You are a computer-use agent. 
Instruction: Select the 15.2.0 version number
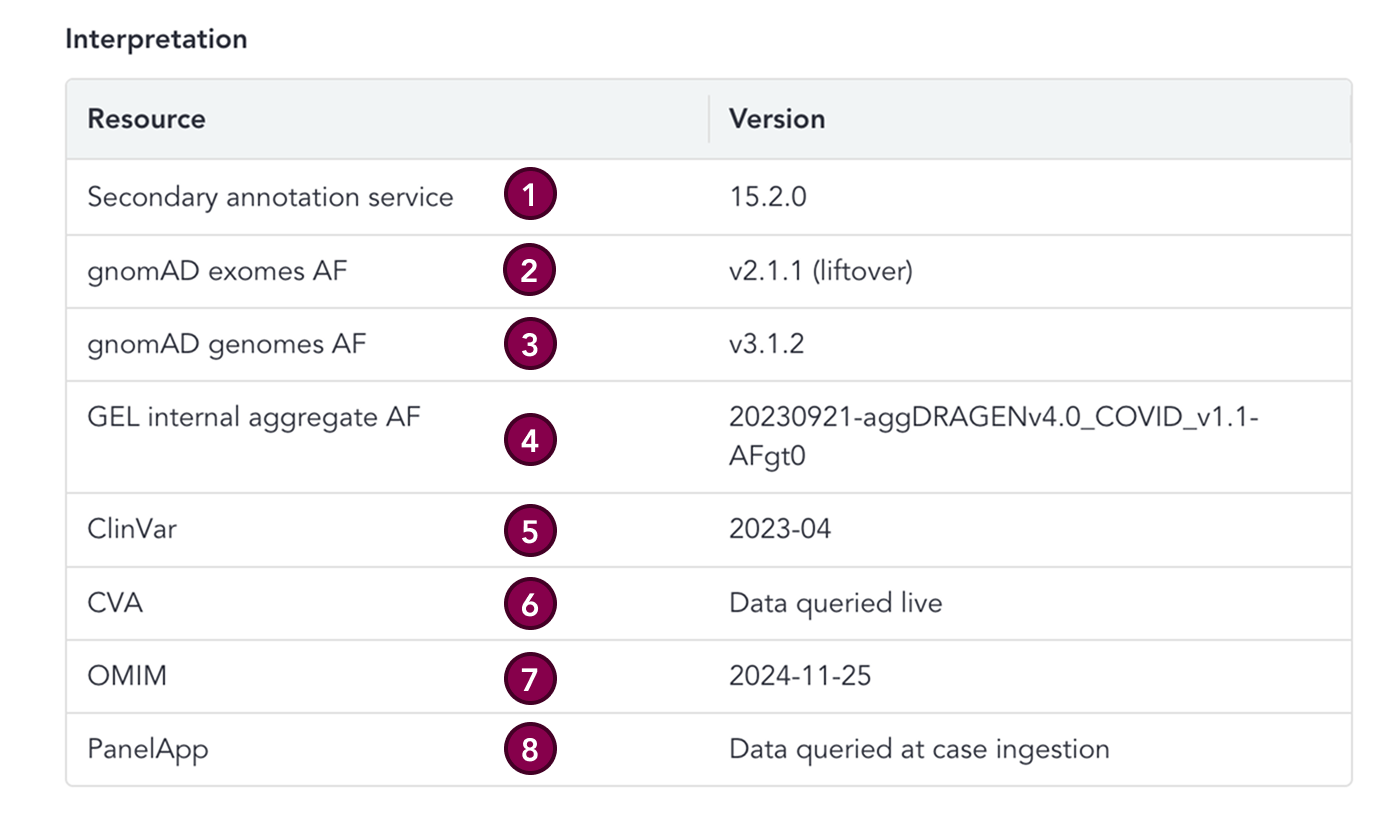point(767,197)
